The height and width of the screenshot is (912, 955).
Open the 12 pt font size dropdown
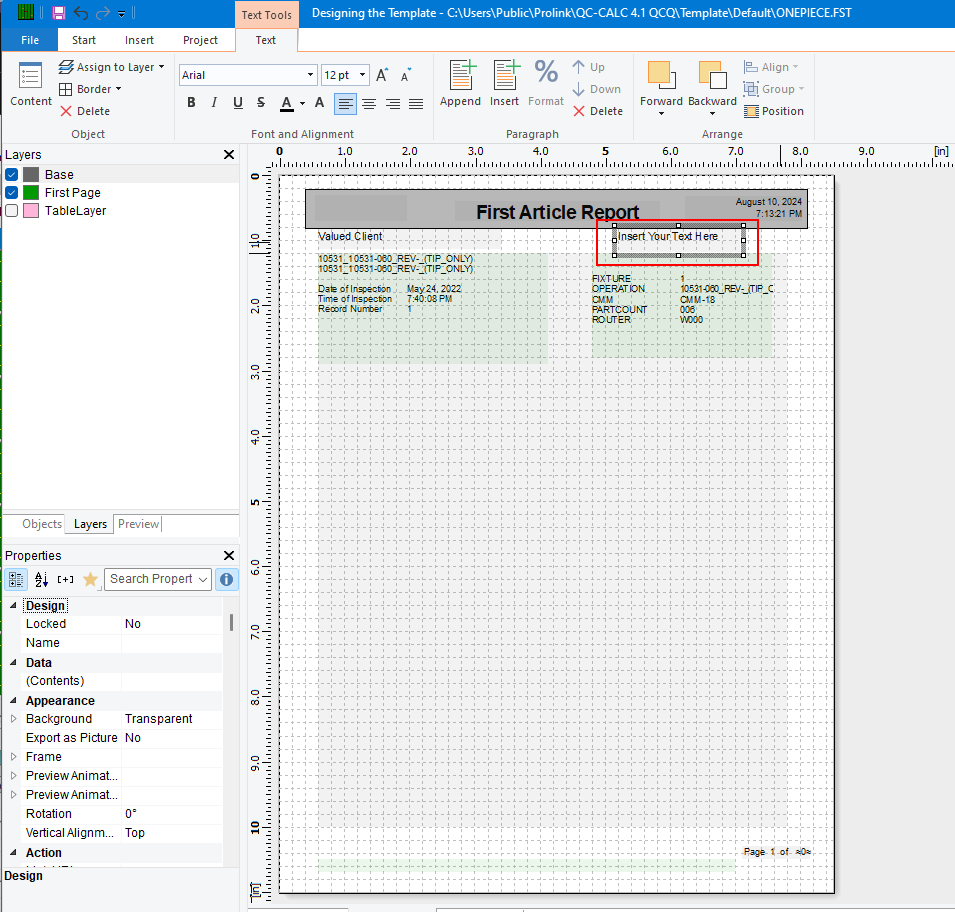click(x=360, y=75)
